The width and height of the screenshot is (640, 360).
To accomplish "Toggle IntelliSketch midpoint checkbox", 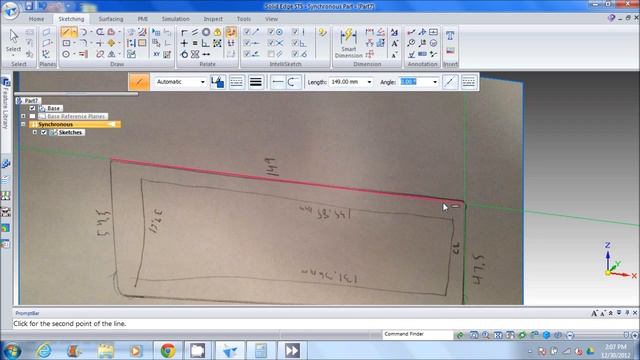I will click(247, 43).
